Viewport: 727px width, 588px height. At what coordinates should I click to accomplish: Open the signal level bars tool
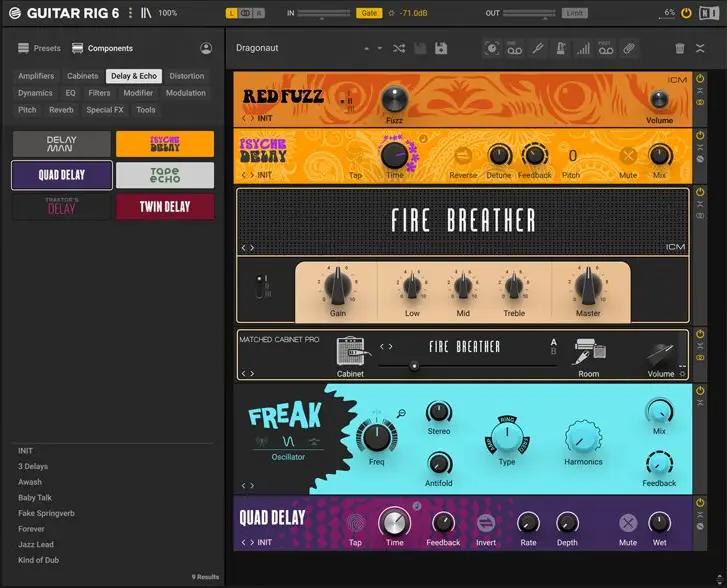(583, 48)
